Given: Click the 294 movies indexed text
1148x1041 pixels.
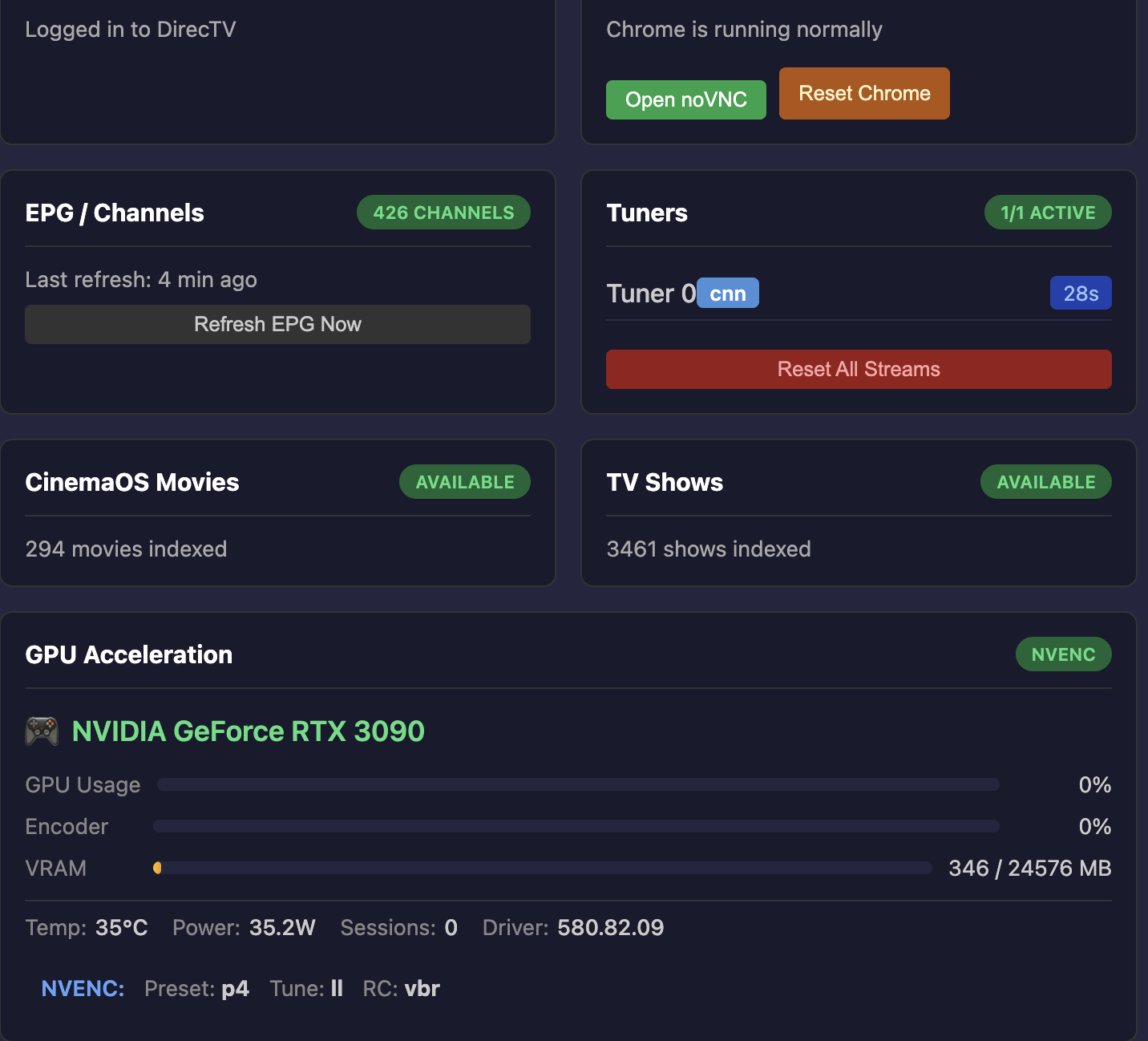Looking at the screenshot, I should coord(126,549).
